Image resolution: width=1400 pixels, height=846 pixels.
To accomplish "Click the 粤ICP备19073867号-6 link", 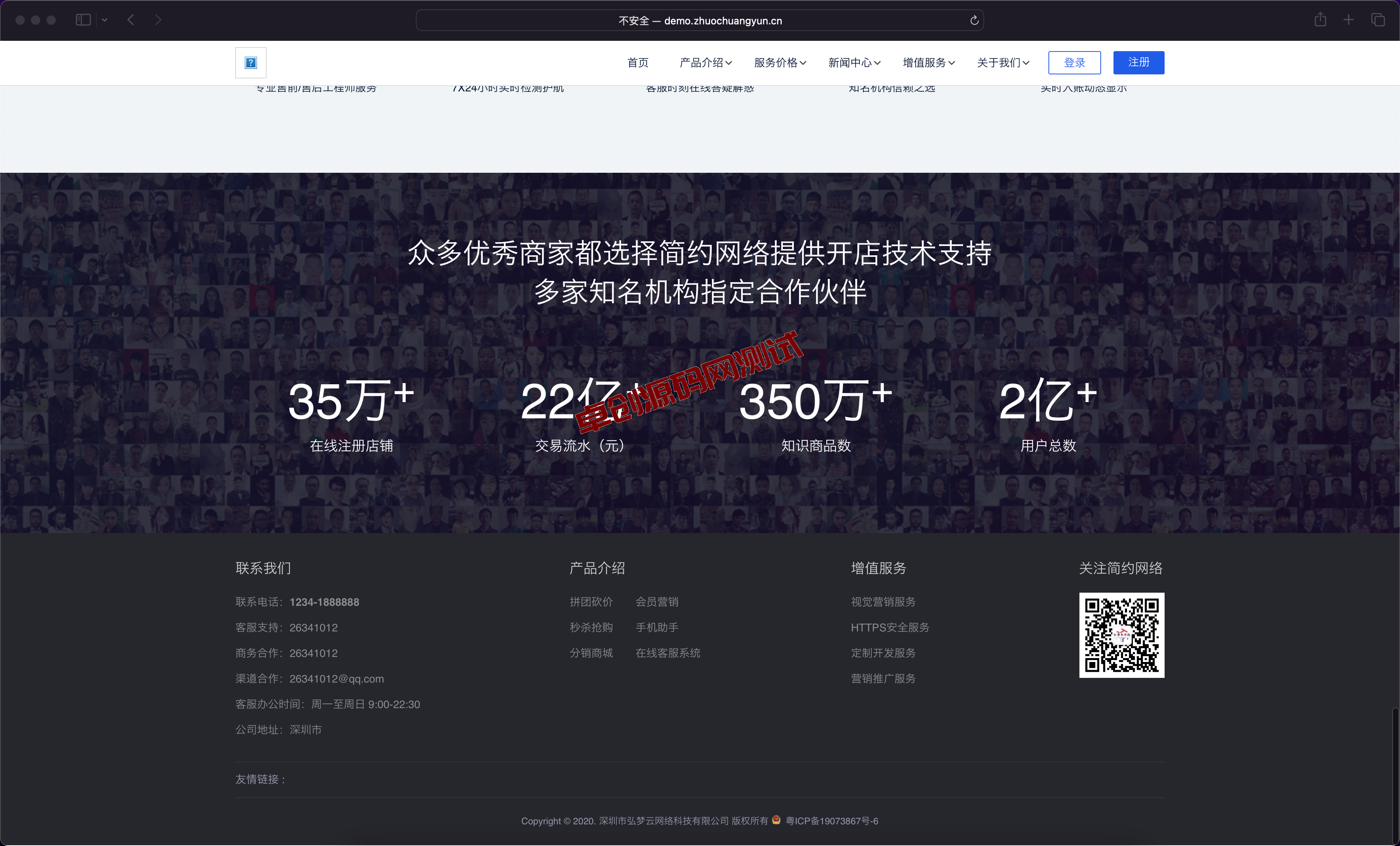I will (x=832, y=821).
